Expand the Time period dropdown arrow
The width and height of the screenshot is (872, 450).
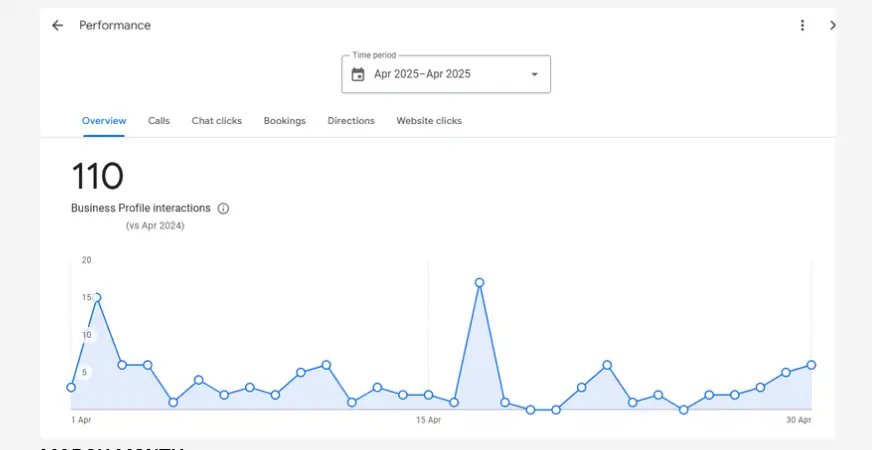(x=534, y=74)
